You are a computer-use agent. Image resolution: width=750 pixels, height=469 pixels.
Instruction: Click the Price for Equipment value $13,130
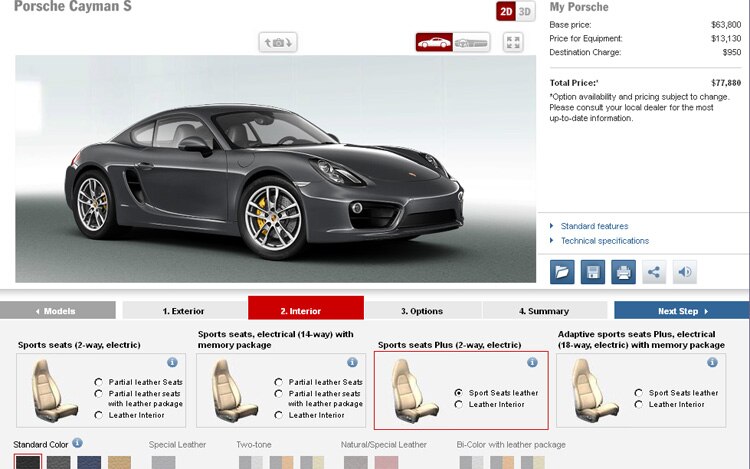pyautogui.click(x=726, y=38)
